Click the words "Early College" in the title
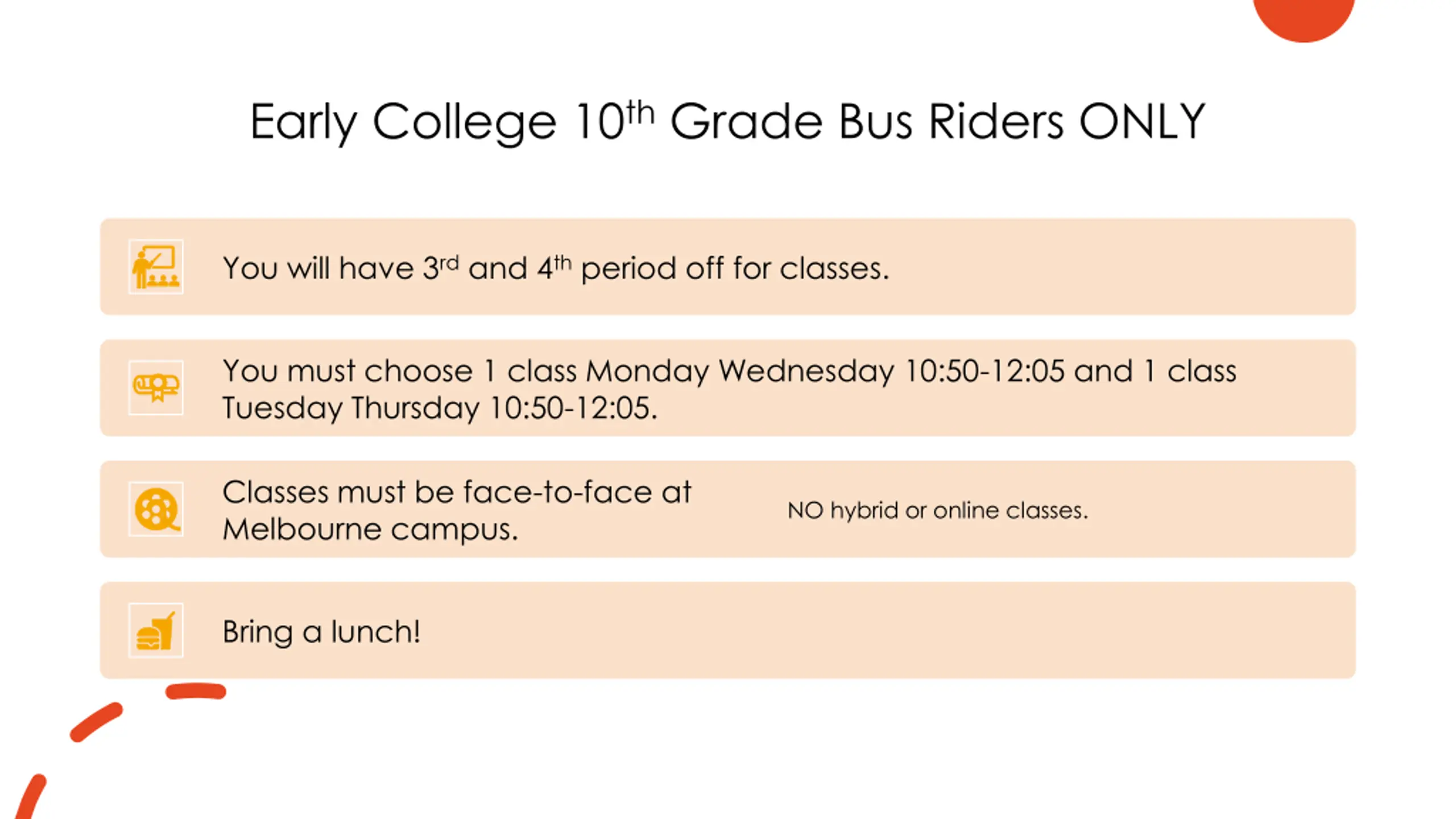Screen dimensions: 1456x819 (x=403, y=123)
